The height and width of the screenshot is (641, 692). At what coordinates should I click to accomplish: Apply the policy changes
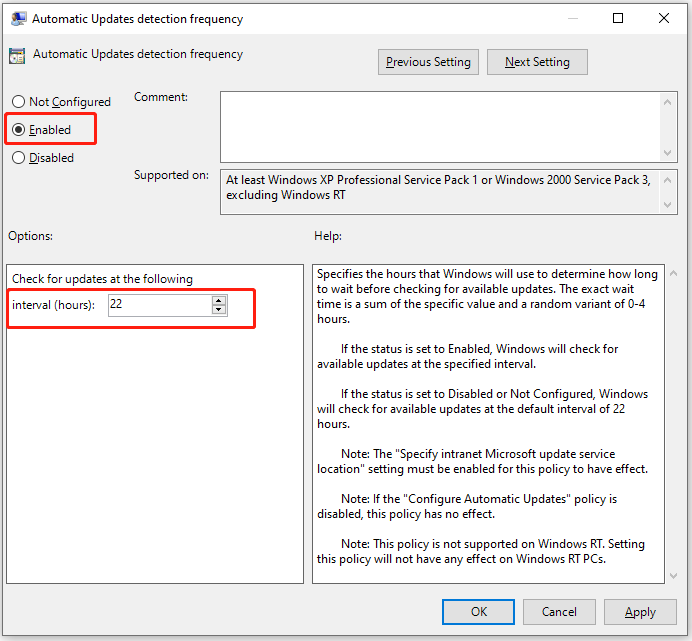tap(640, 611)
